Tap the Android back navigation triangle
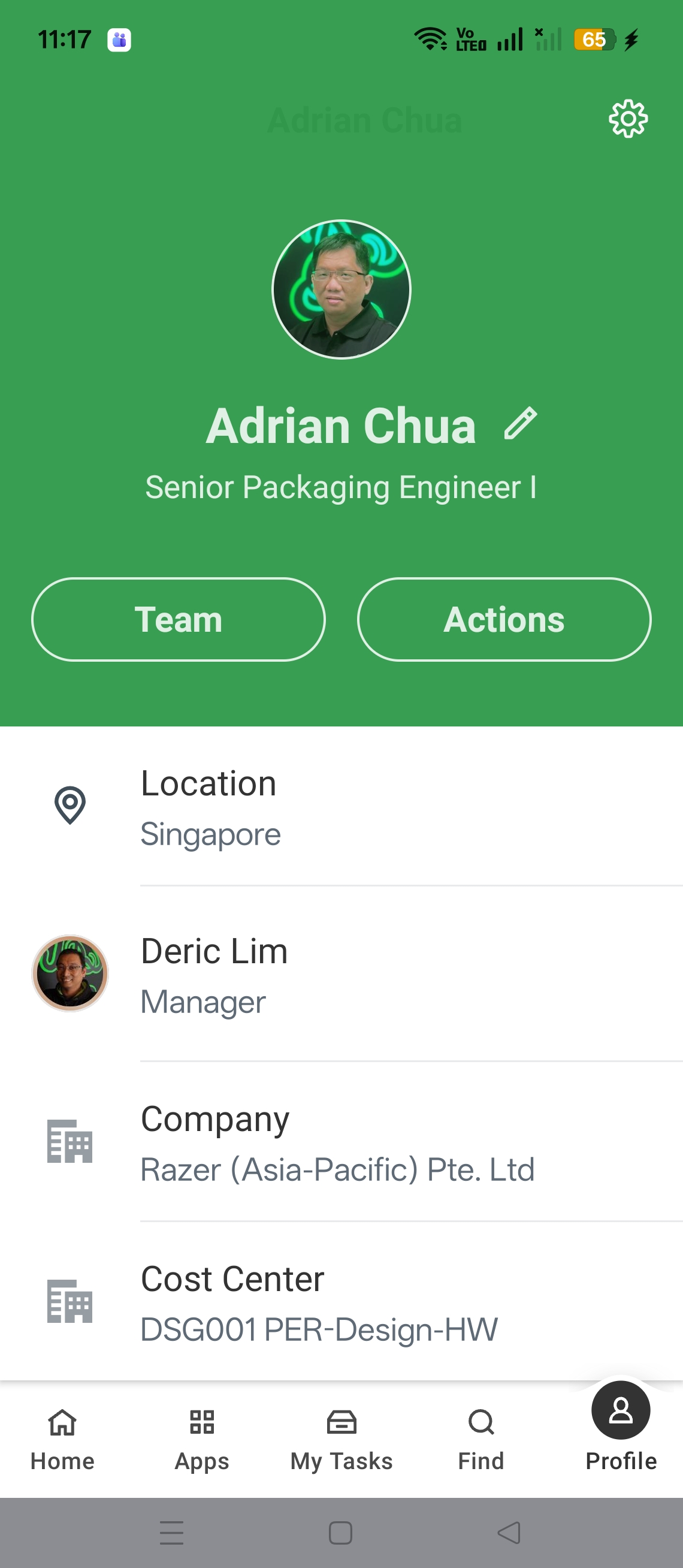The image size is (683, 1568). (x=509, y=1532)
